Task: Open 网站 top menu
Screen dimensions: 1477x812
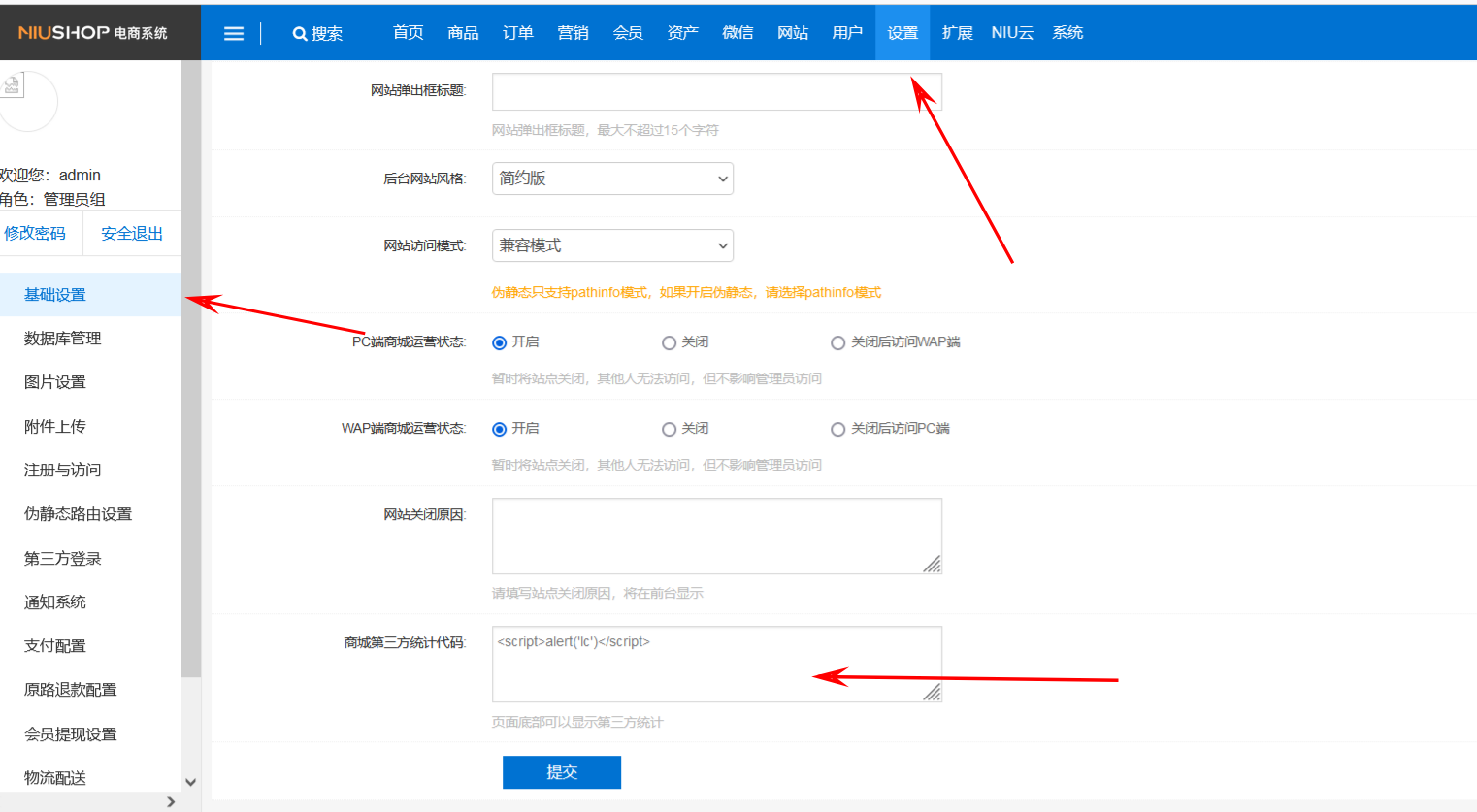Action: point(793,33)
